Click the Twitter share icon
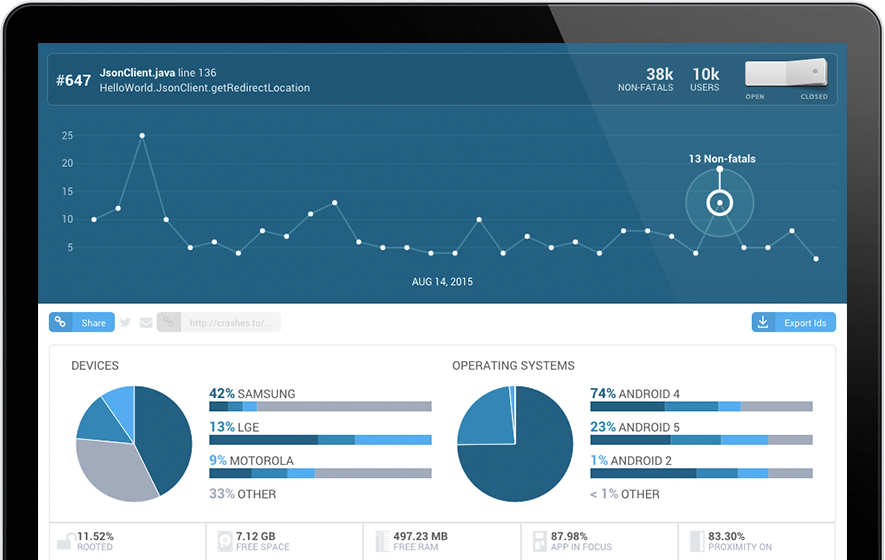The image size is (885, 560). 125,322
